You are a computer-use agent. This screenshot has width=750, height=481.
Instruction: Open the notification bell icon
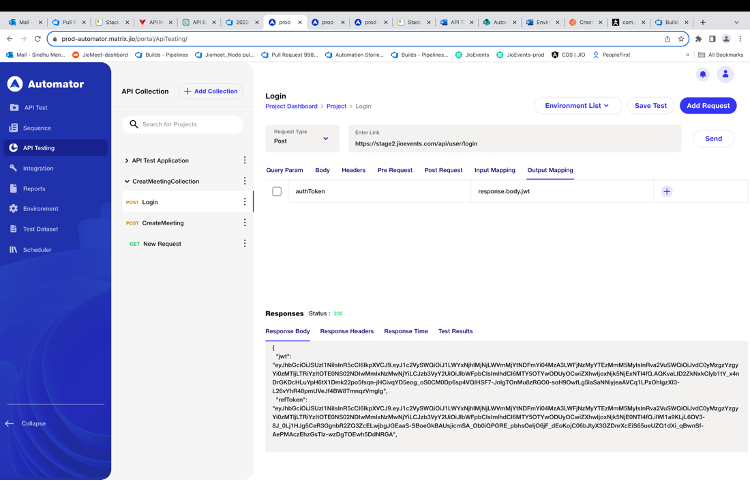click(703, 74)
